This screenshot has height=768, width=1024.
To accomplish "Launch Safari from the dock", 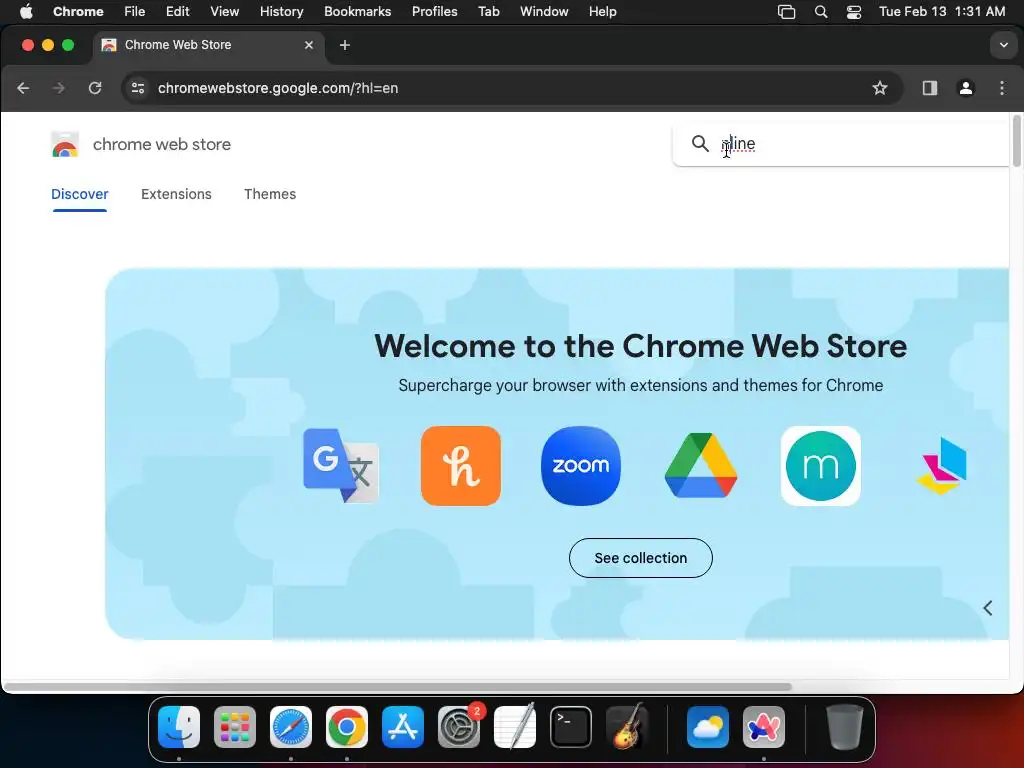I will [x=291, y=727].
